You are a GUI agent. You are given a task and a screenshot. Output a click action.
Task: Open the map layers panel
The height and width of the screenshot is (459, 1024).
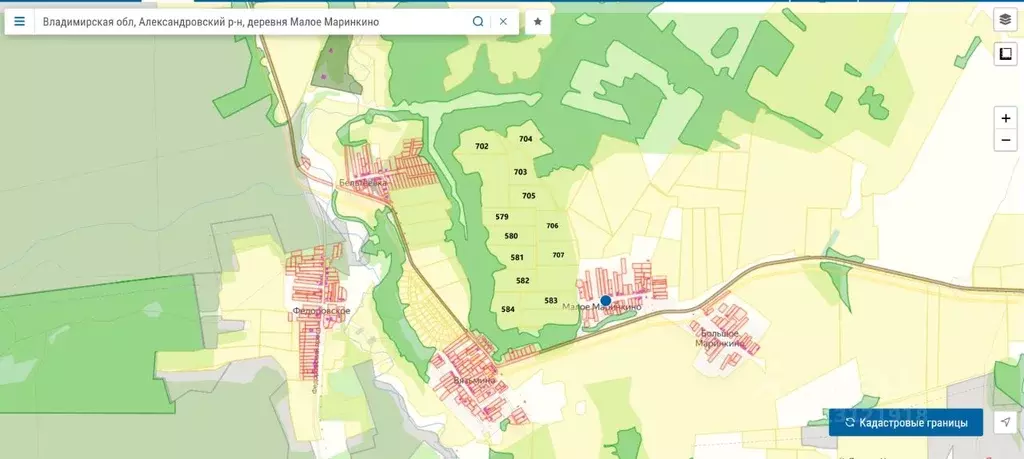click(x=1005, y=19)
